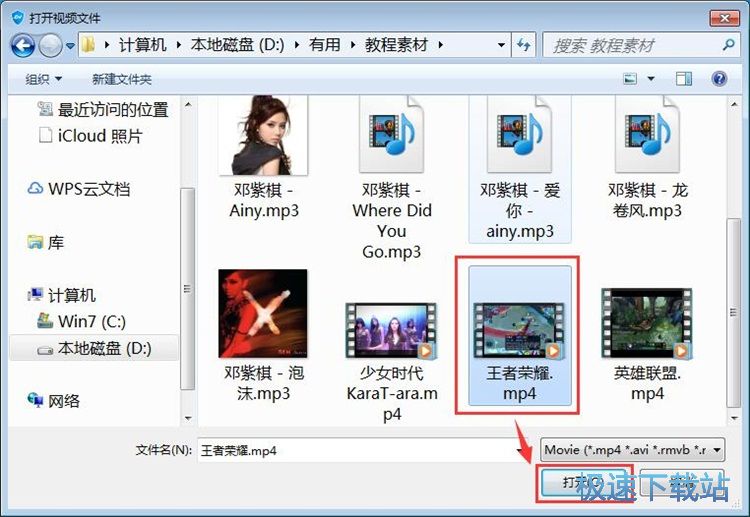Close the 打开视频文件 dialog
Viewport: 750px width, 517px height.
(724, 18)
